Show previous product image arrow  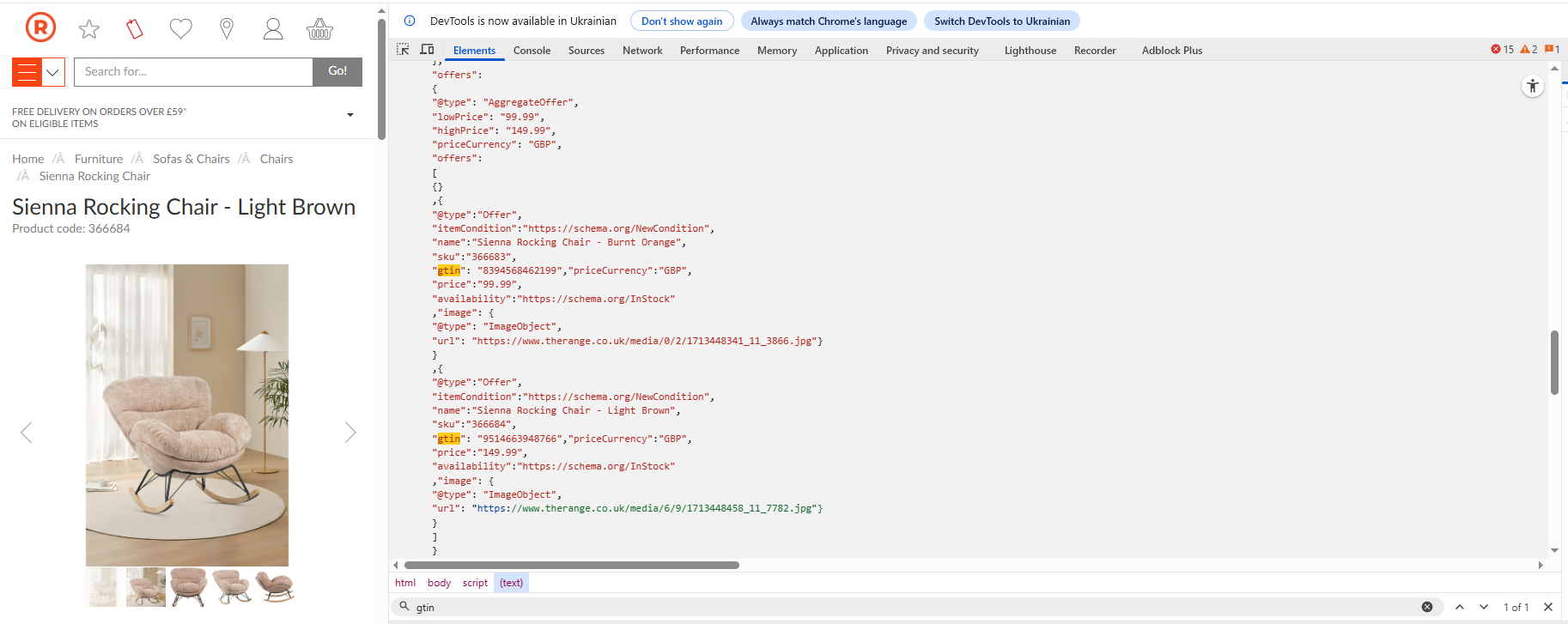(x=26, y=432)
